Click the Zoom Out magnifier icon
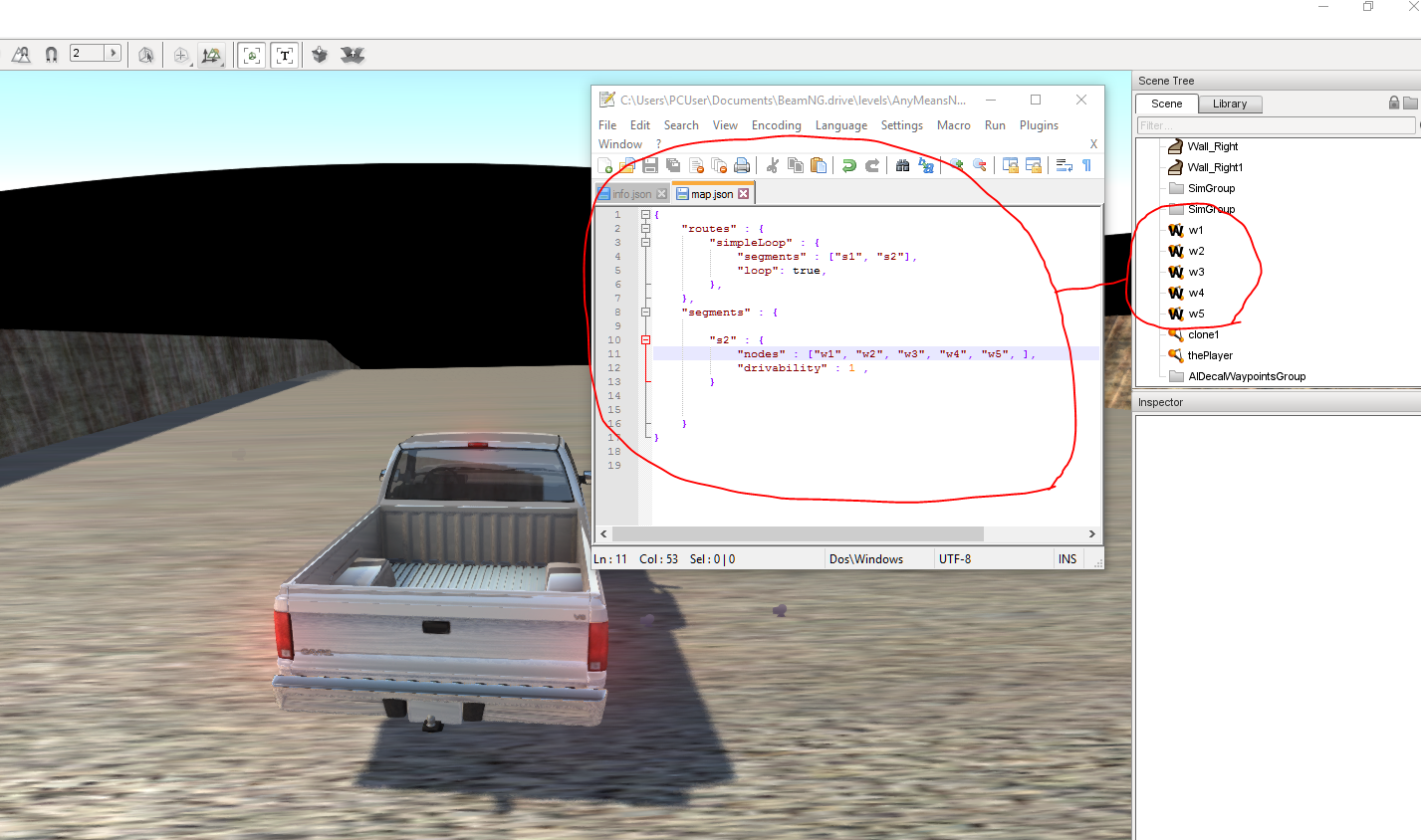Screen dimensions: 1421x840 pos(979,165)
